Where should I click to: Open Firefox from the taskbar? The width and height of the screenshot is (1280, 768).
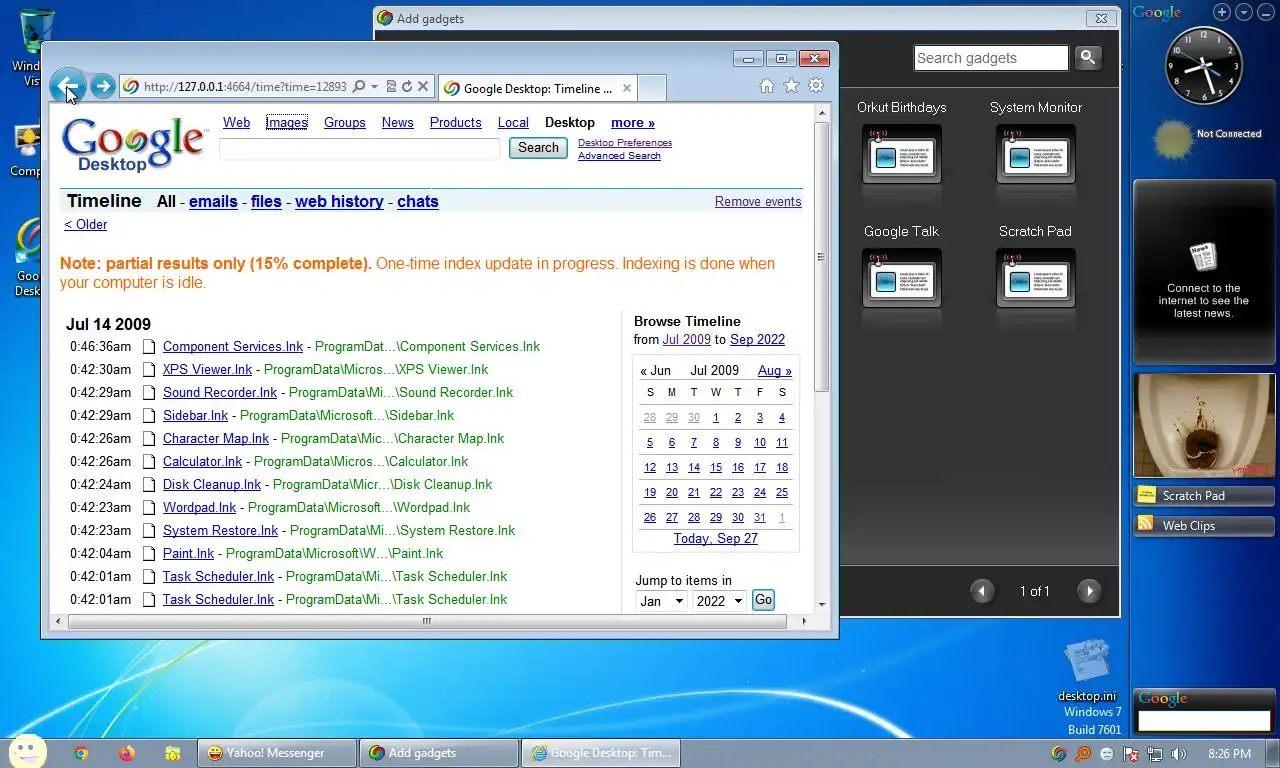(x=127, y=753)
